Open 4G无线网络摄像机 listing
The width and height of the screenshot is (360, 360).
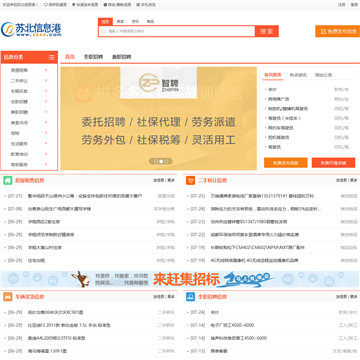point(254,261)
